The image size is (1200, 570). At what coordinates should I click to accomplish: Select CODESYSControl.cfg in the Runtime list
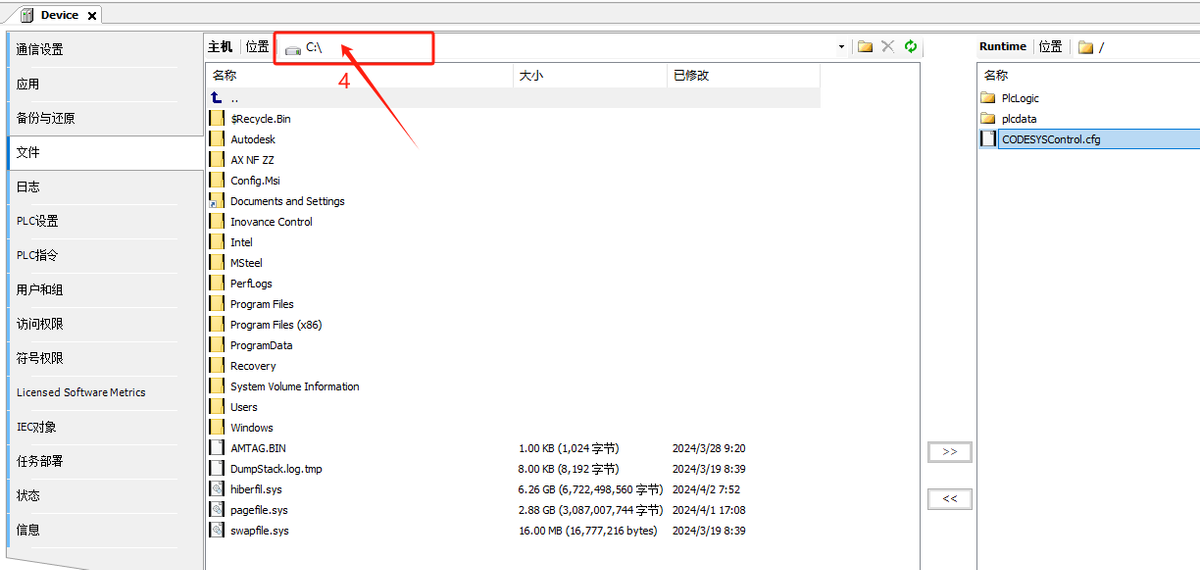[x=1050, y=139]
